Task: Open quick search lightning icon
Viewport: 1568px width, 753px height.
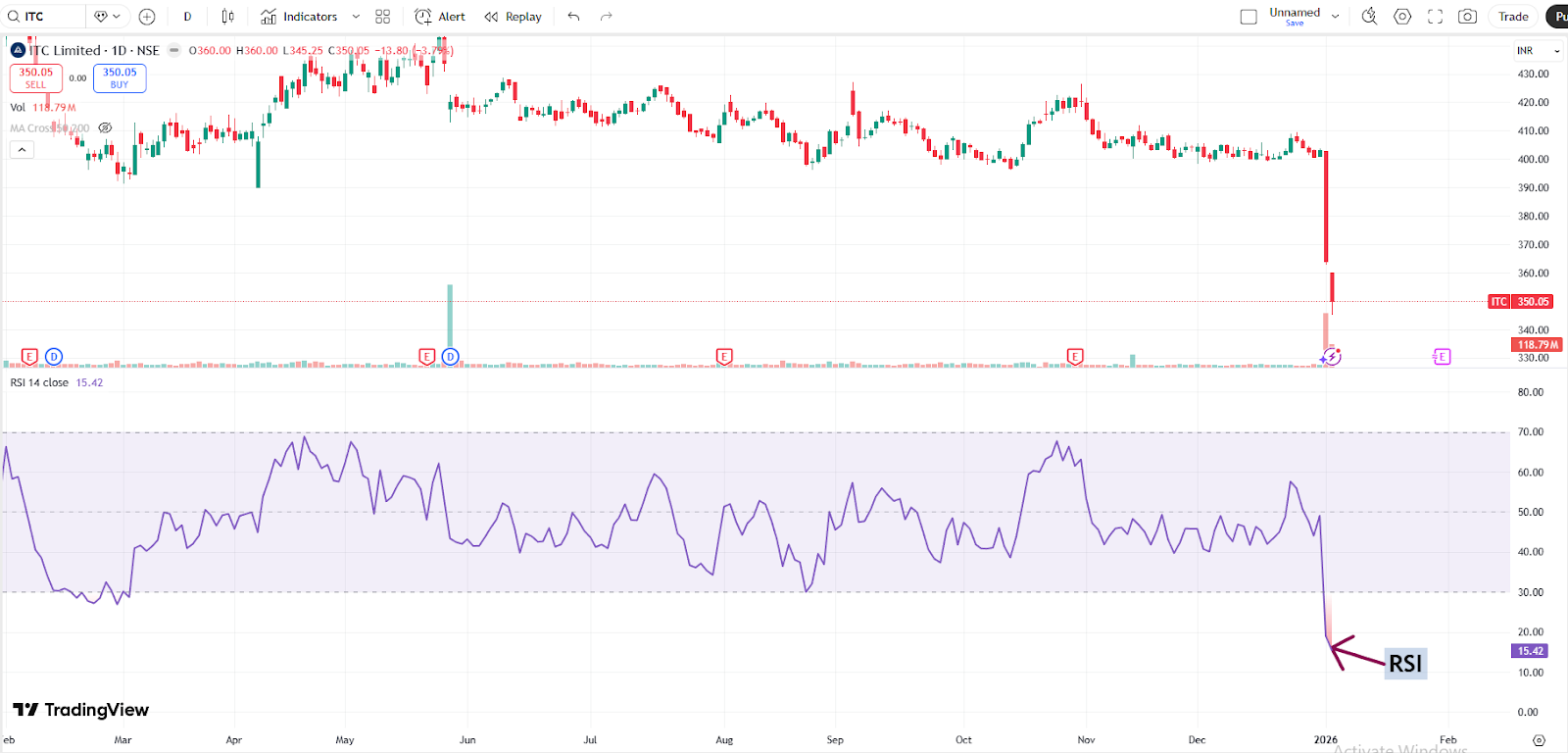Action: pyautogui.click(x=1369, y=17)
